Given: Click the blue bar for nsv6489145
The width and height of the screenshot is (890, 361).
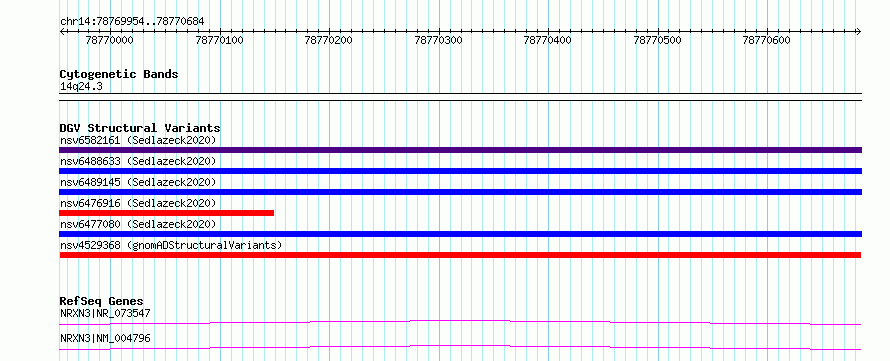Looking at the screenshot, I should tap(460, 192).
